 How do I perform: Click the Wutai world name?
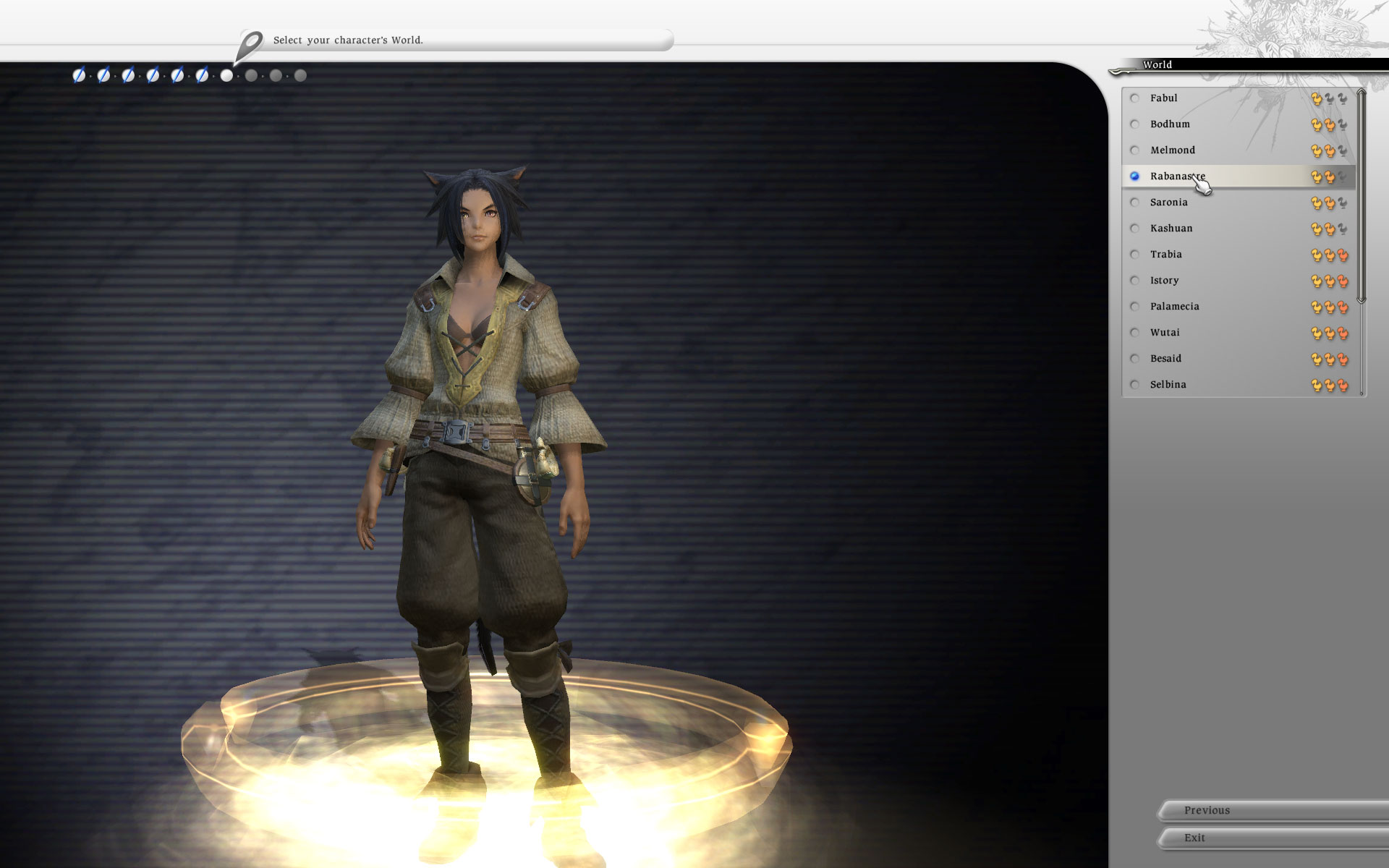[1165, 333]
